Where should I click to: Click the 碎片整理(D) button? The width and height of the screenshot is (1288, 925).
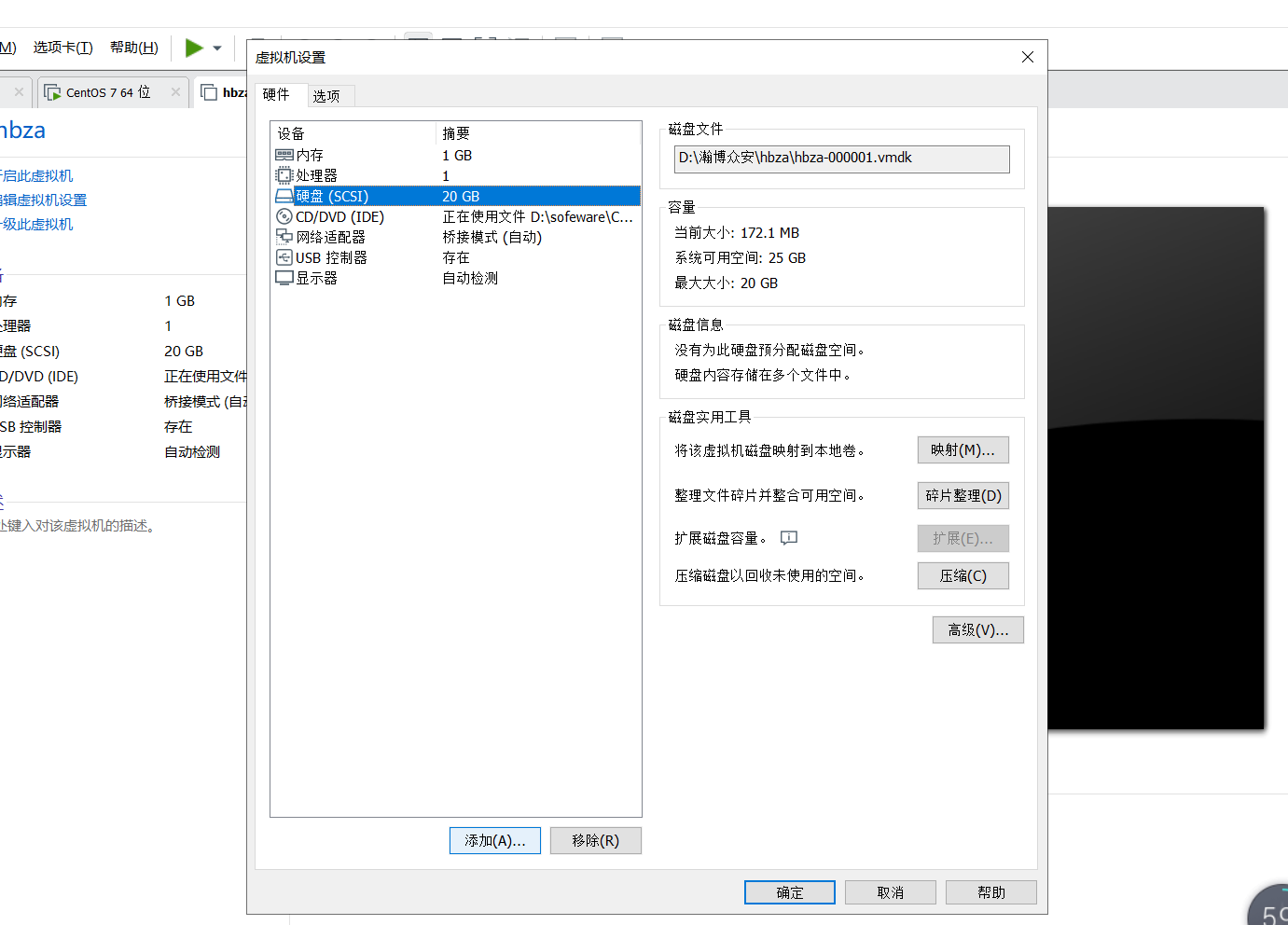coord(963,495)
